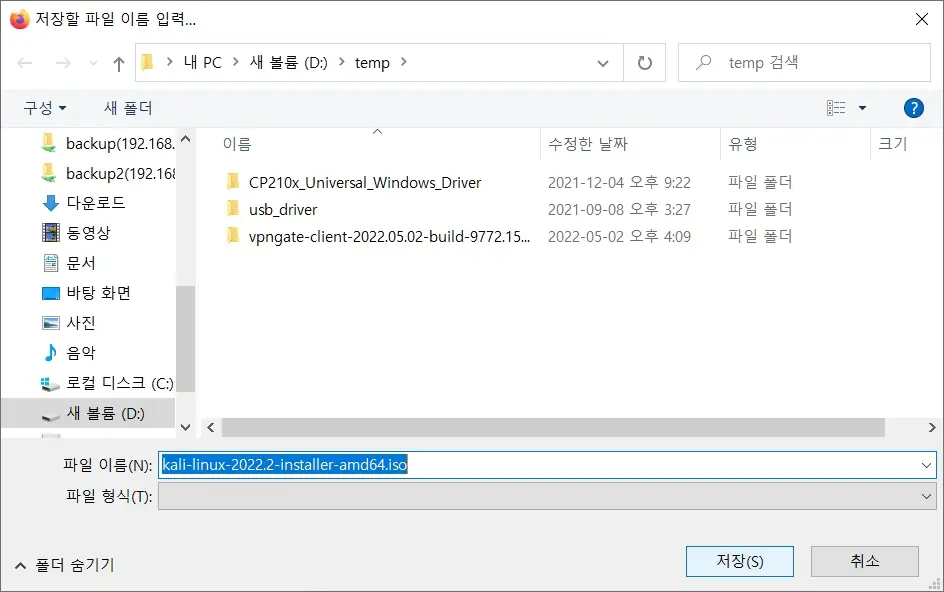Screen dimensions: 944x592
Task: Expand chevron after temp in breadcrumb
Action: pyautogui.click(x=403, y=62)
